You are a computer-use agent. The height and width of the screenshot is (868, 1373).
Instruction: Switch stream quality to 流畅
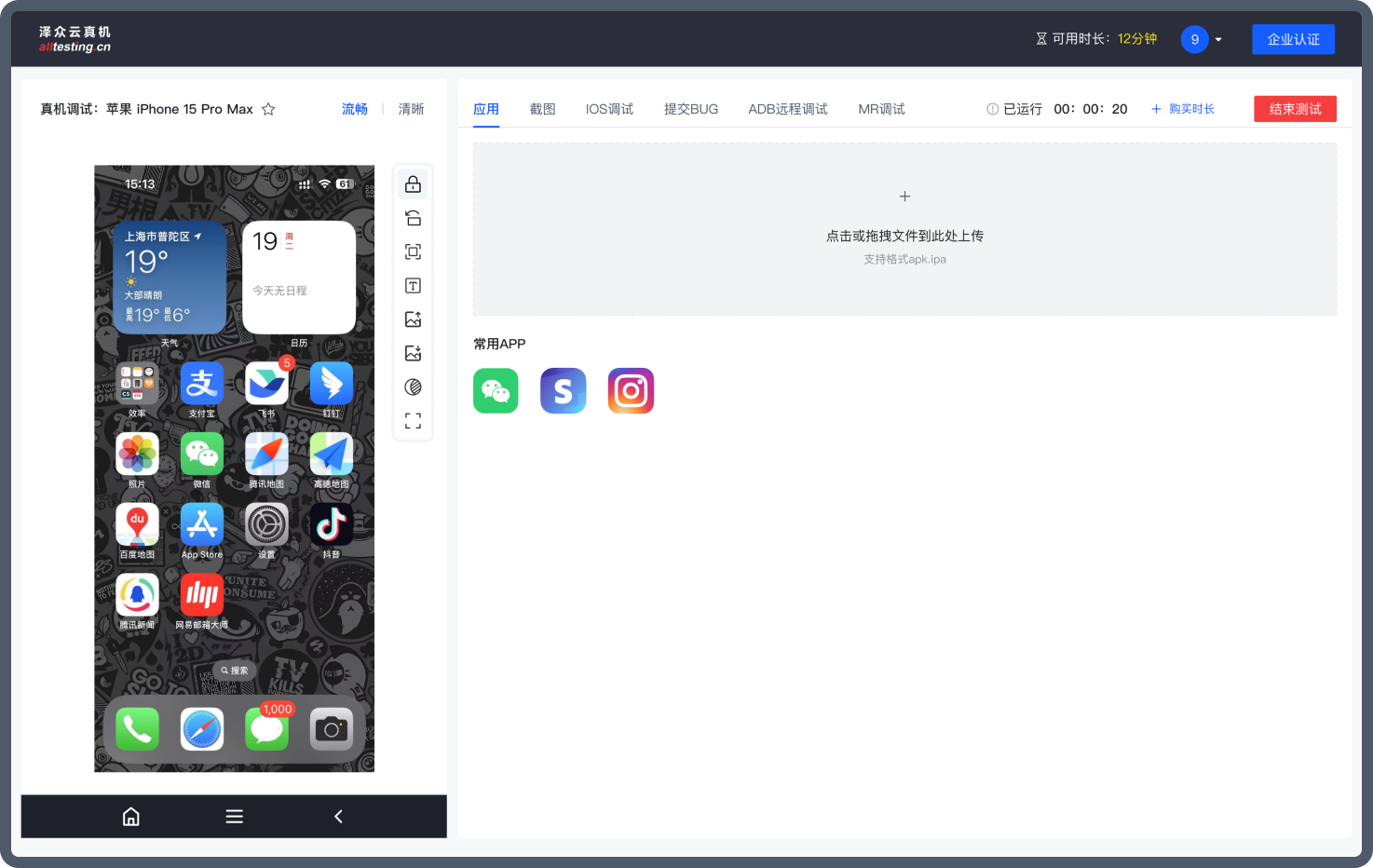point(354,109)
